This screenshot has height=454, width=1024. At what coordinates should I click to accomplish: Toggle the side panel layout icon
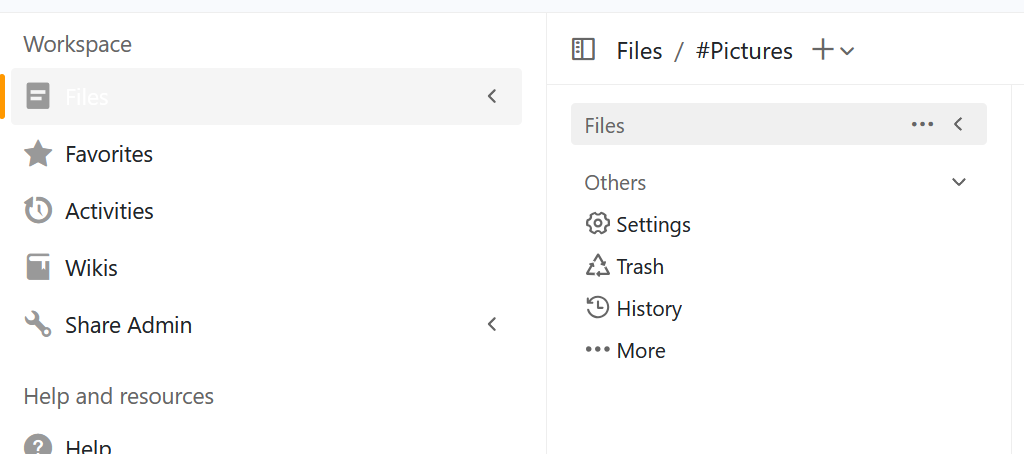(x=583, y=50)
